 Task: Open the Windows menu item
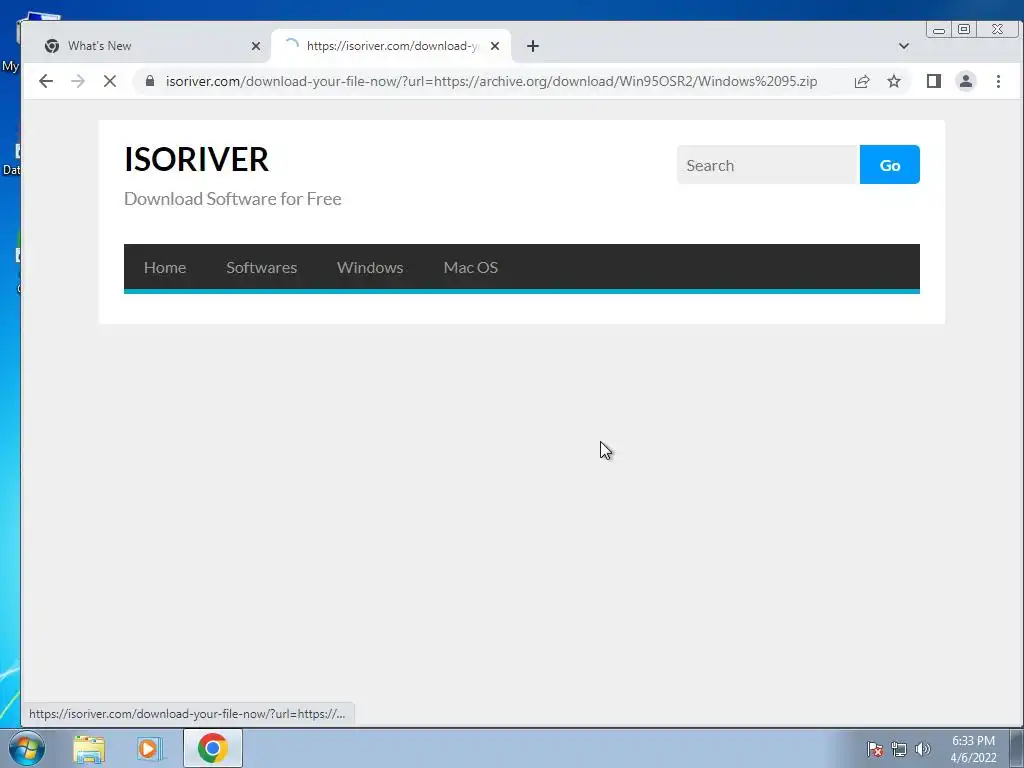[370, 267]
